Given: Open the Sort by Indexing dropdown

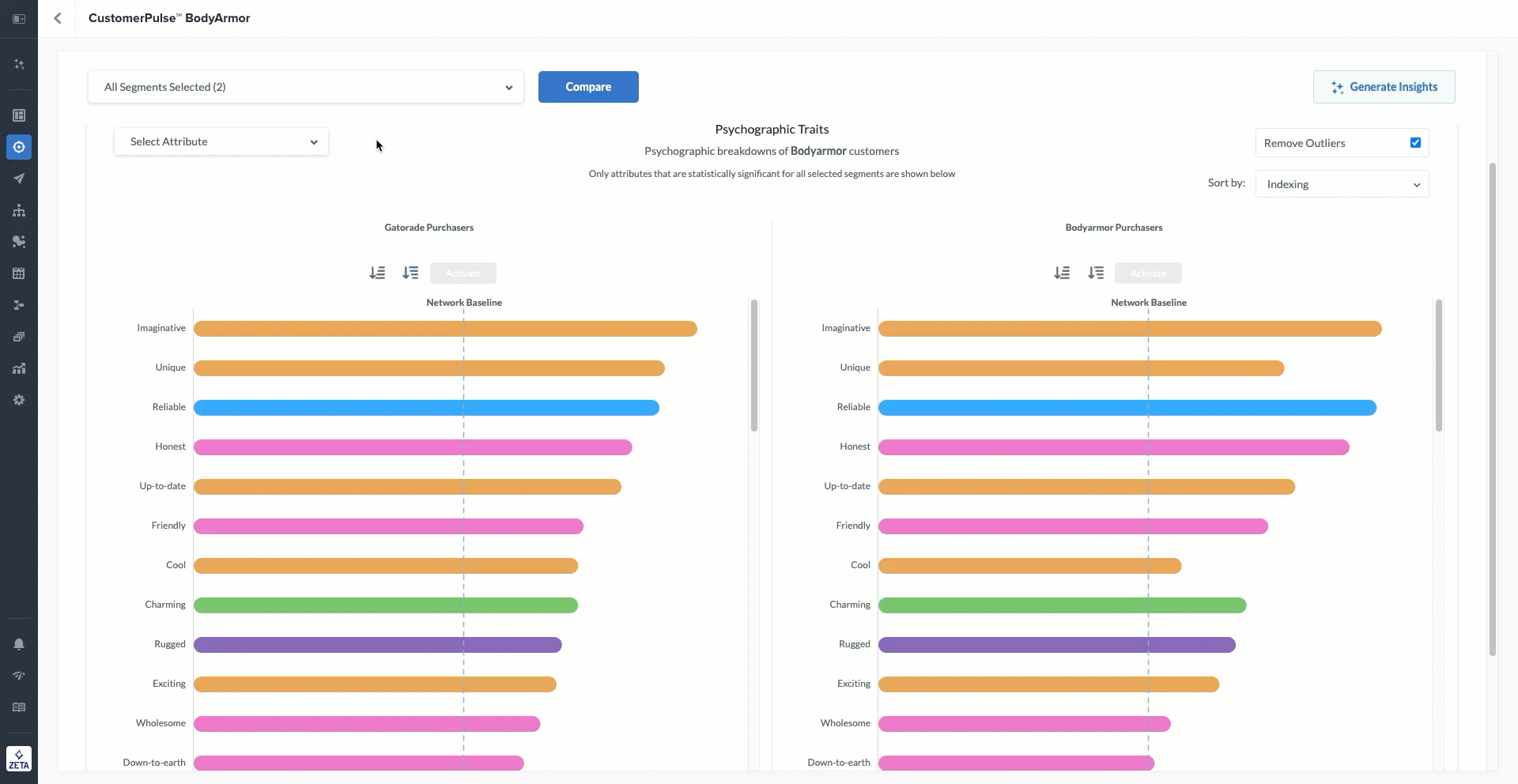Looking at the screenshot, I should [x=1342, y=184].
